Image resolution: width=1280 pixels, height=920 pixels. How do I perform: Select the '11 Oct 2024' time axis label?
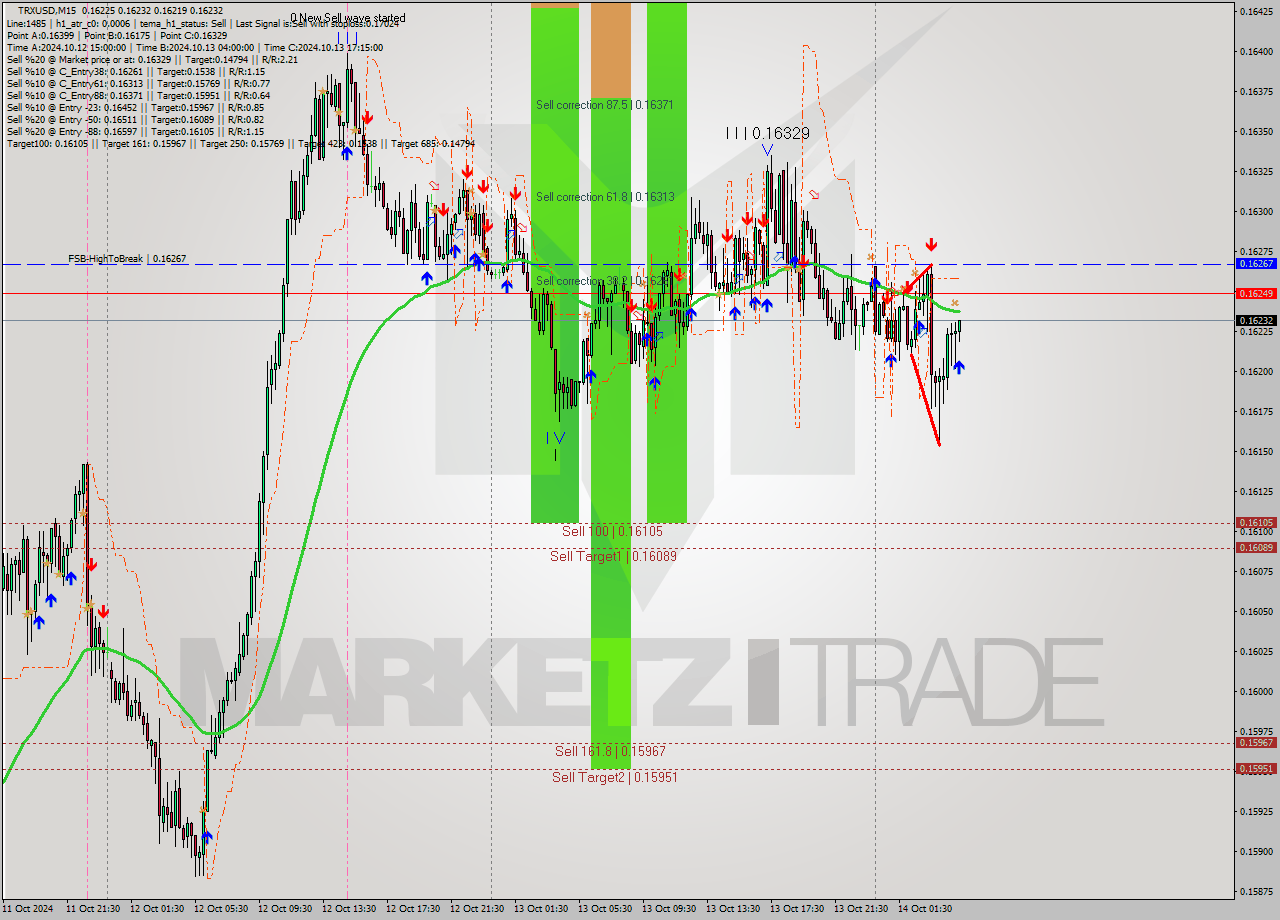click(26, 909)
